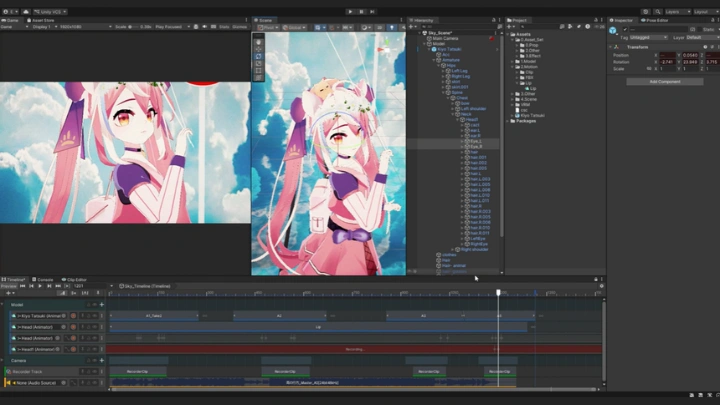This screenshot has height=405, width=720.
Task: Switch to the Console tab
Action: point(43,279)
